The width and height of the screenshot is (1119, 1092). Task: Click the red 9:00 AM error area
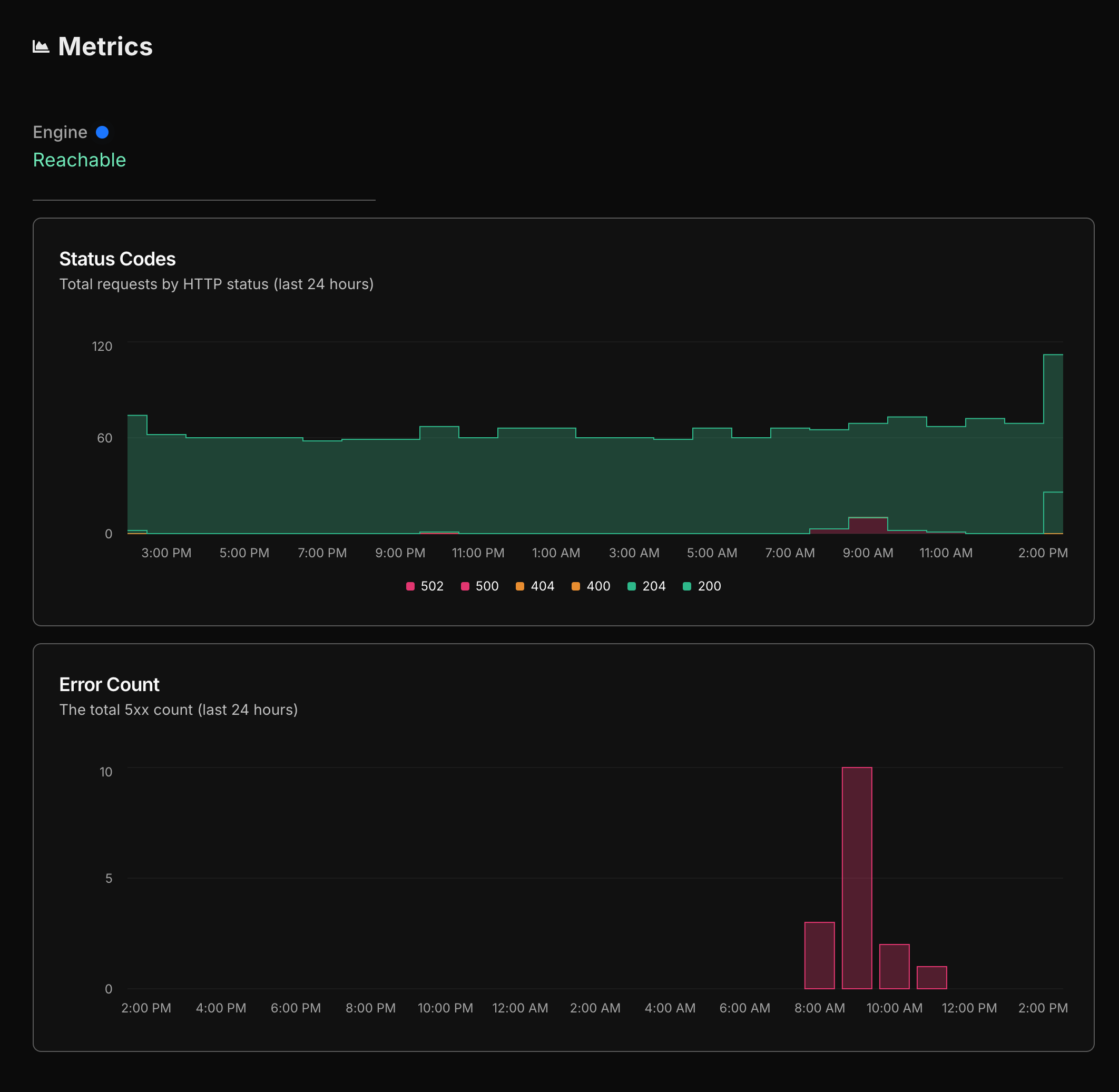point(868,526)
